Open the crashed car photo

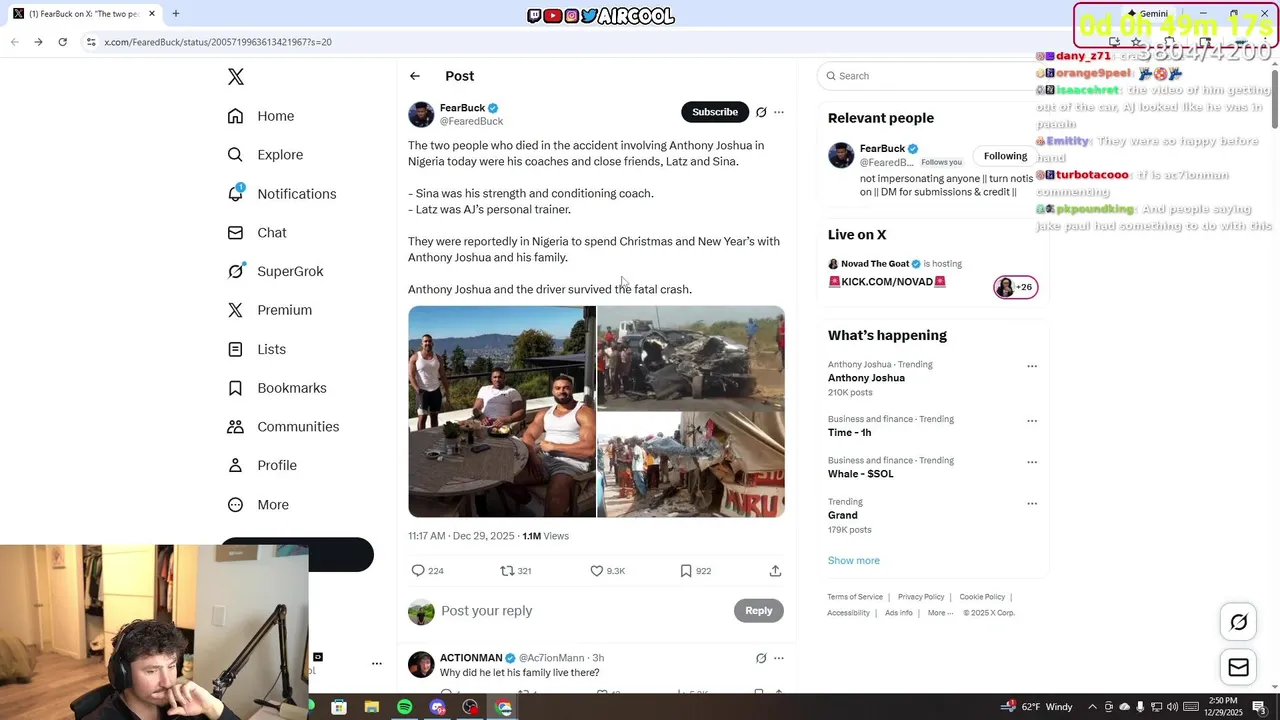pyautogui.click(x=691, y=358)
